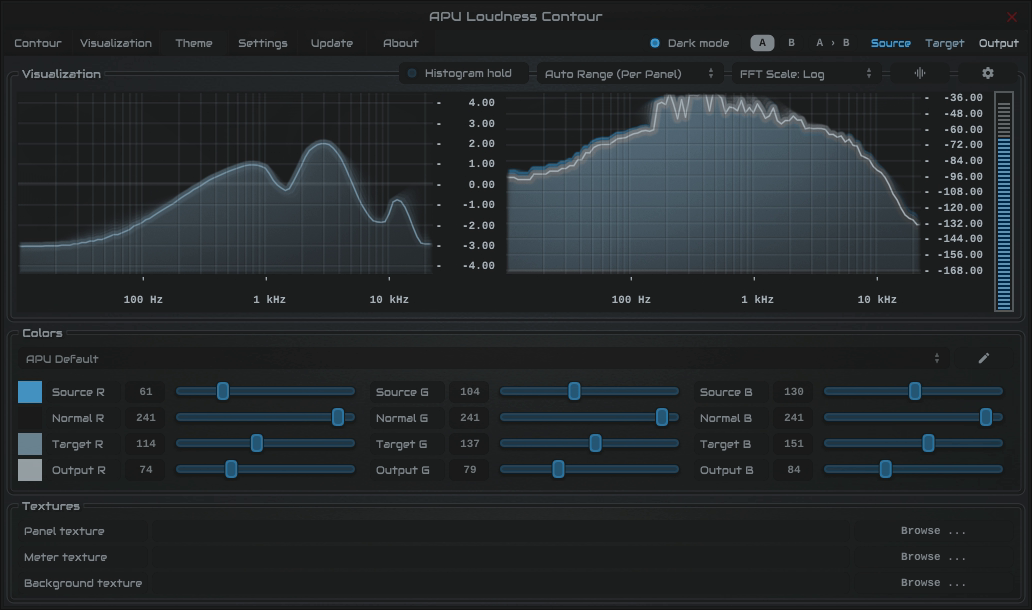
Task: Click the loudness contour curve graph
Action: click(225, 183)
